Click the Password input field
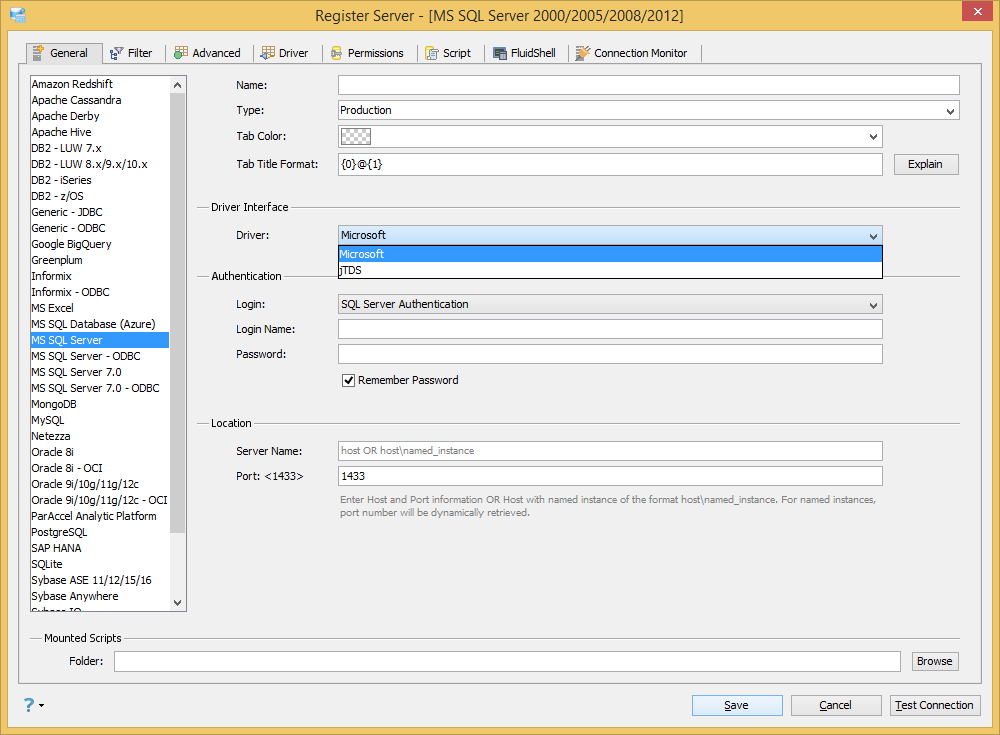The height and width of the screenshot is (735, 1000). point(610,354)
